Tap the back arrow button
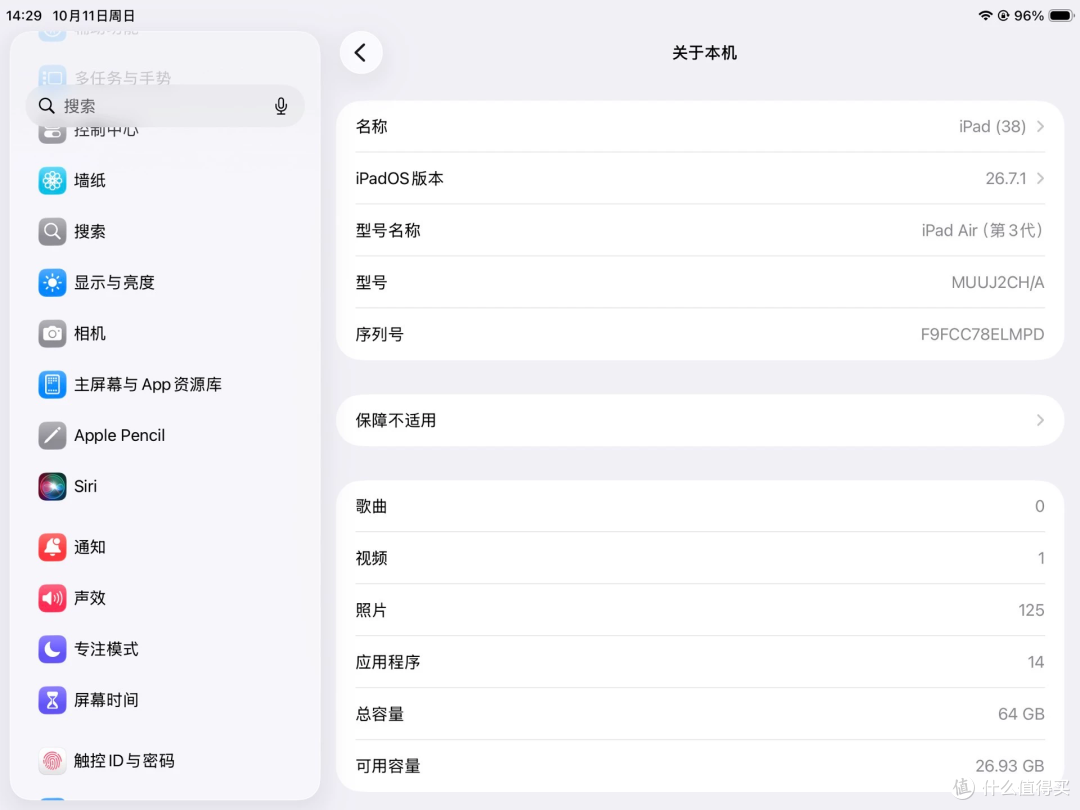Viewport: 1080px width, 810px height. coord(360,53)
